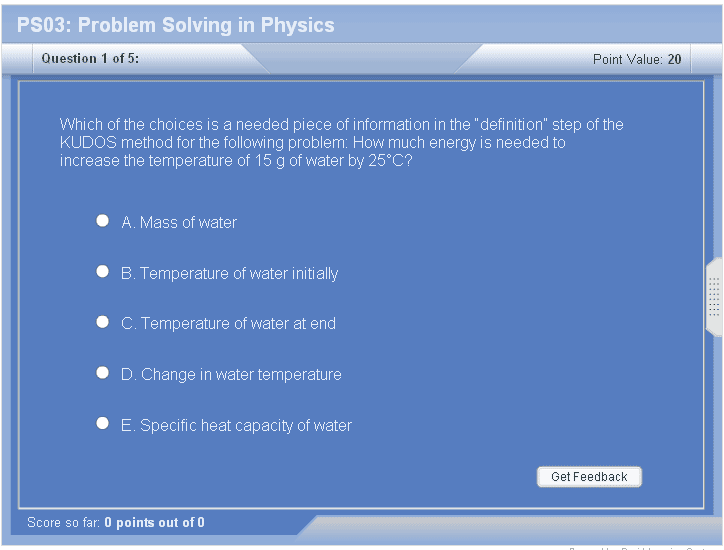Pick the radio button for option C
Screen dimensions: 724x550
[x=102, y=322]
